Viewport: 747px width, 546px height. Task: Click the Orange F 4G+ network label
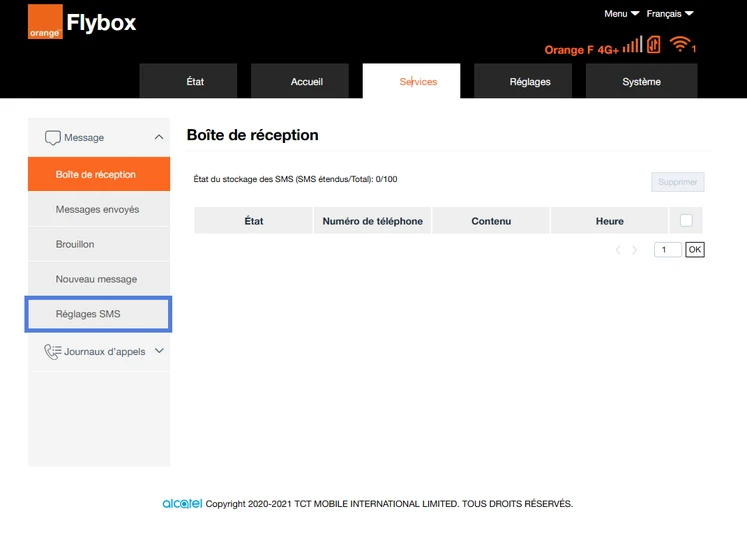[x=582, y=50]
